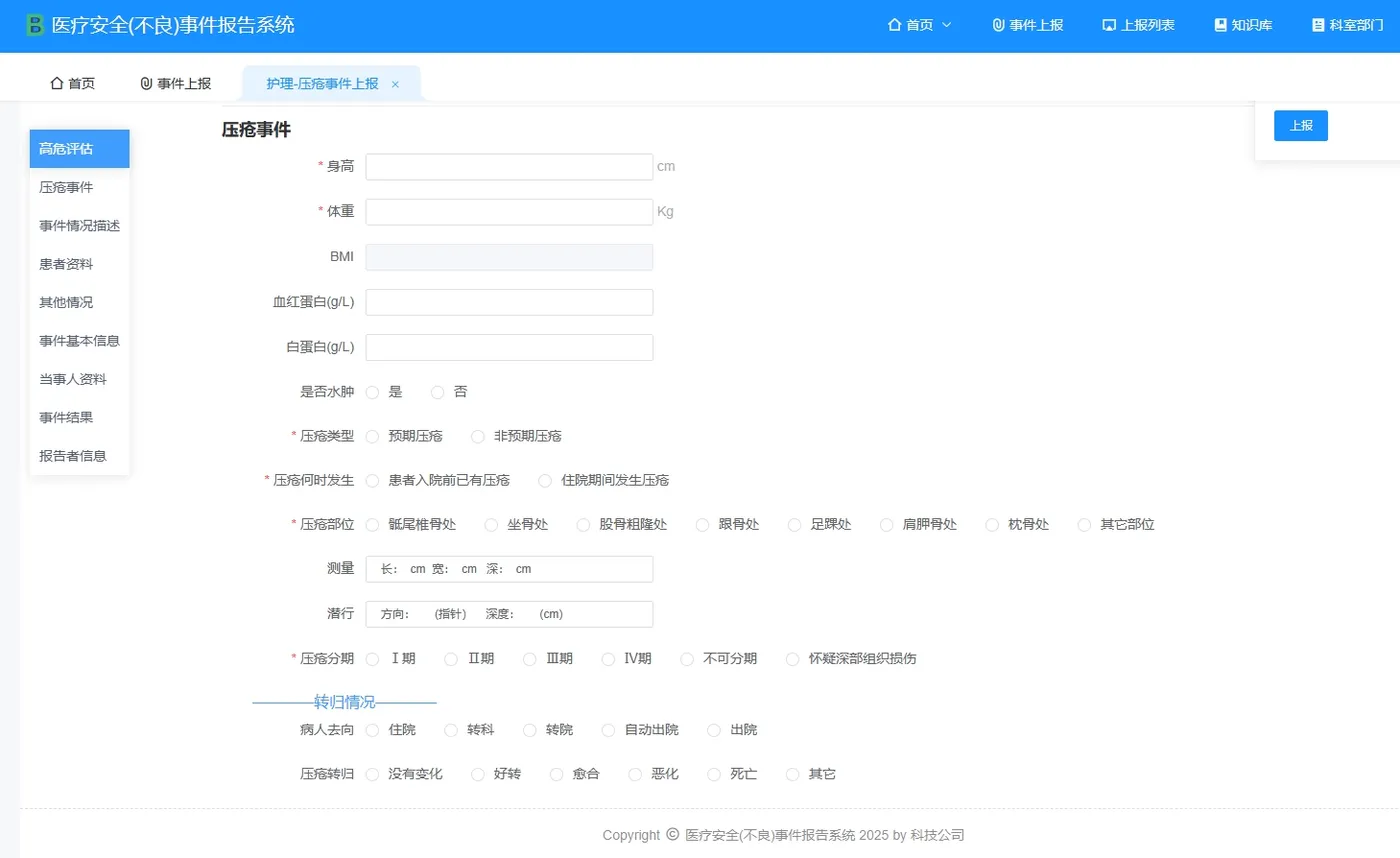This screenshot has height=858, width=1400.
Task: Switch to the 首页 page tab
Action: [72, 84]
